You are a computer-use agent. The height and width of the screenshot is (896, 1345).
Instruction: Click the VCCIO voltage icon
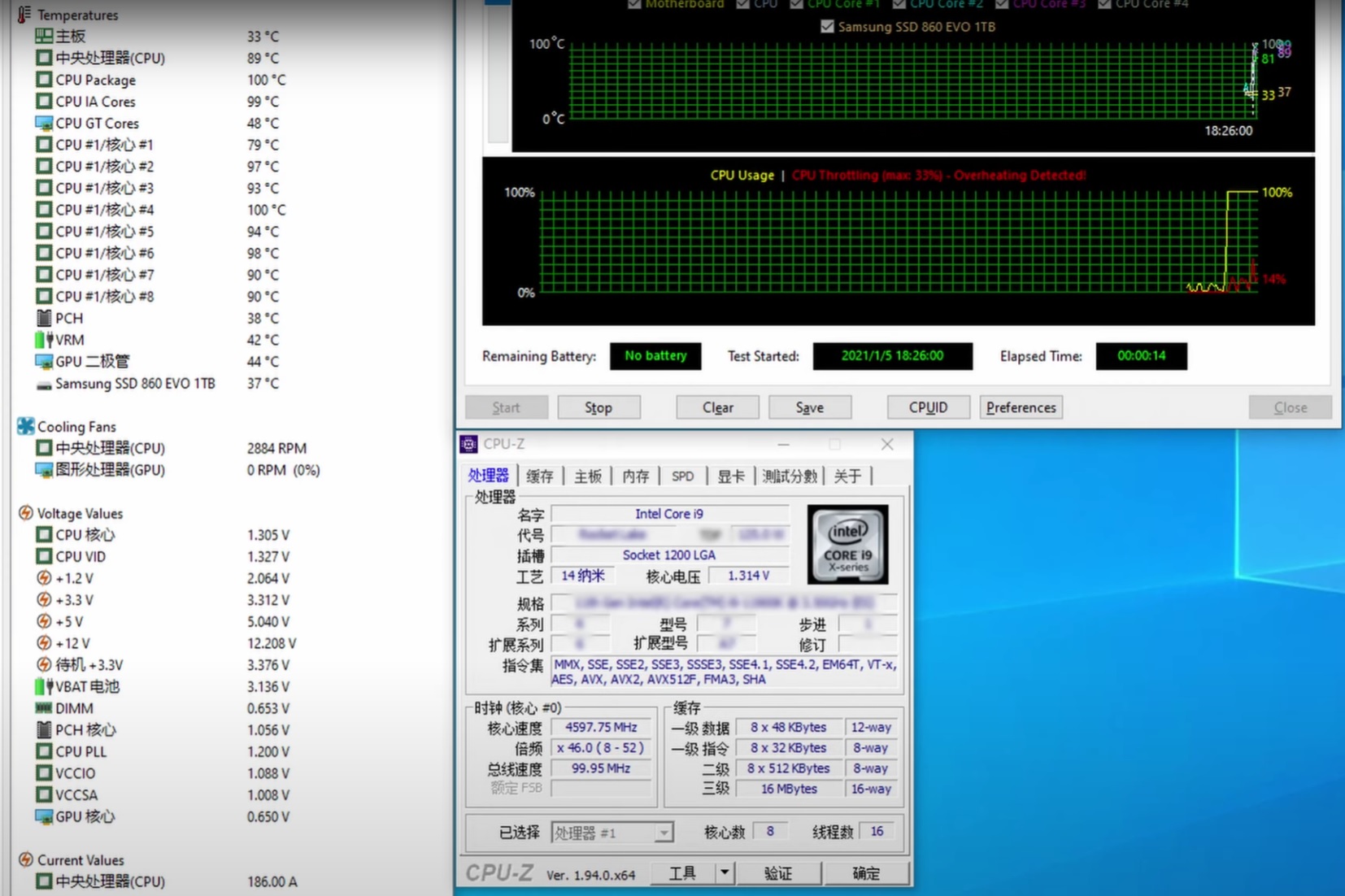point(44,773)
